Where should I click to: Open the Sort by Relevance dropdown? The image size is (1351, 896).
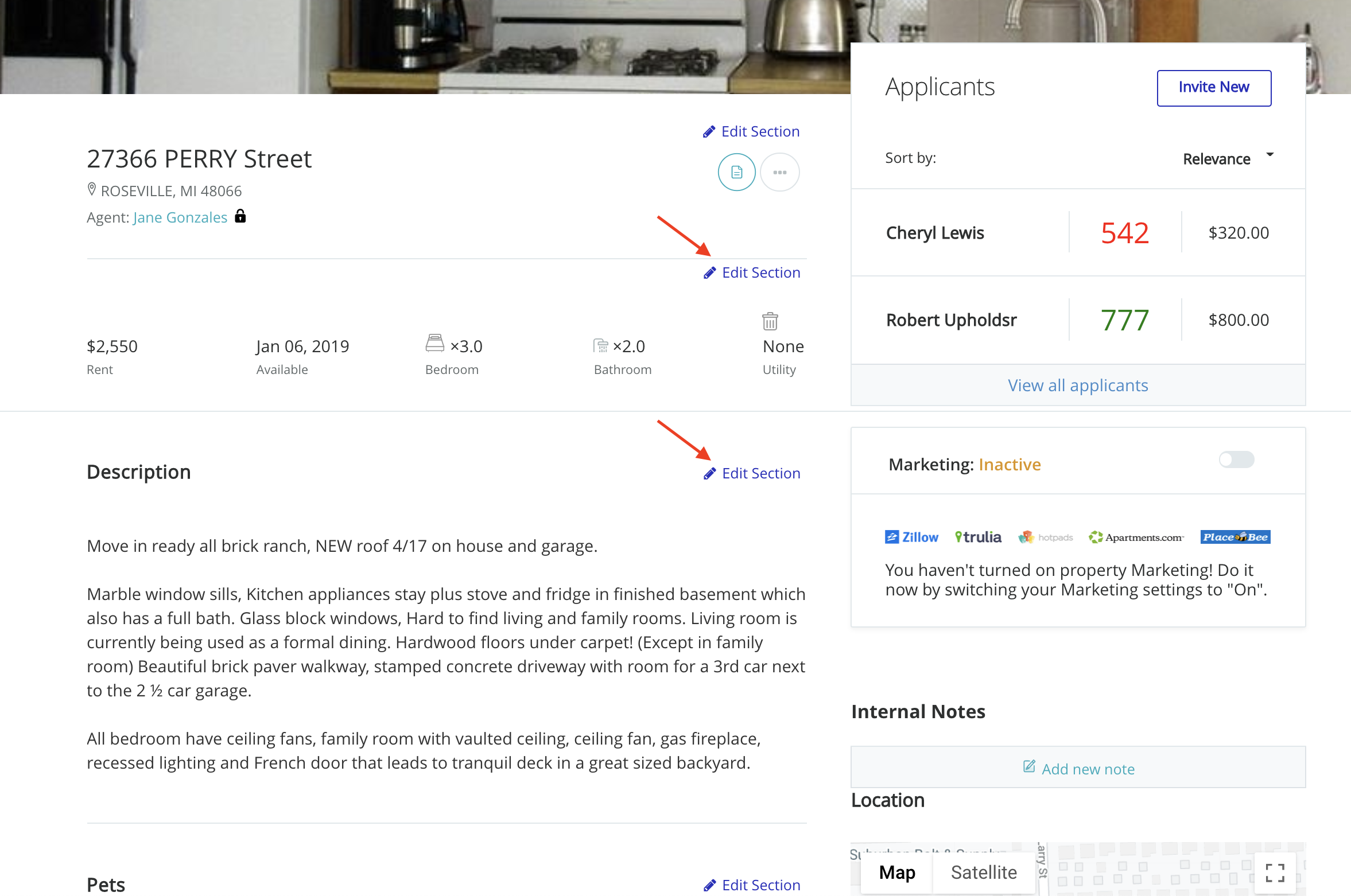click(x=1216, y=159)
